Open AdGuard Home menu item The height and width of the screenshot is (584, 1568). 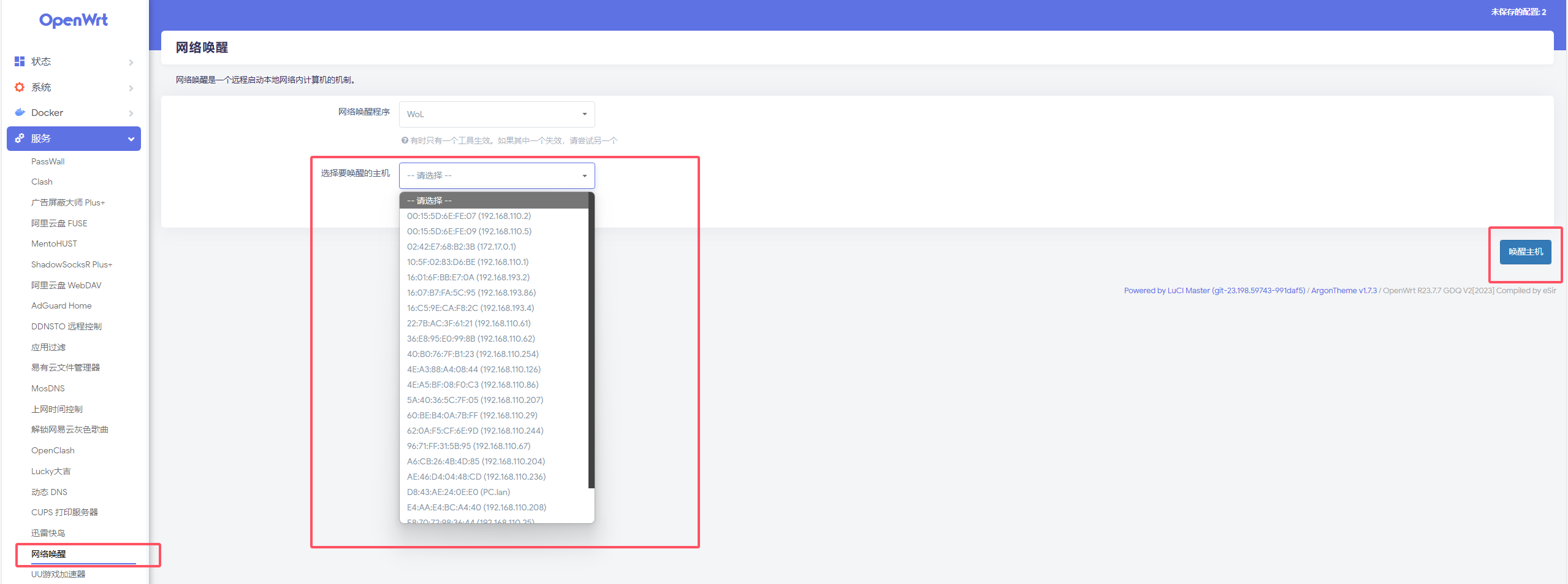61,305
